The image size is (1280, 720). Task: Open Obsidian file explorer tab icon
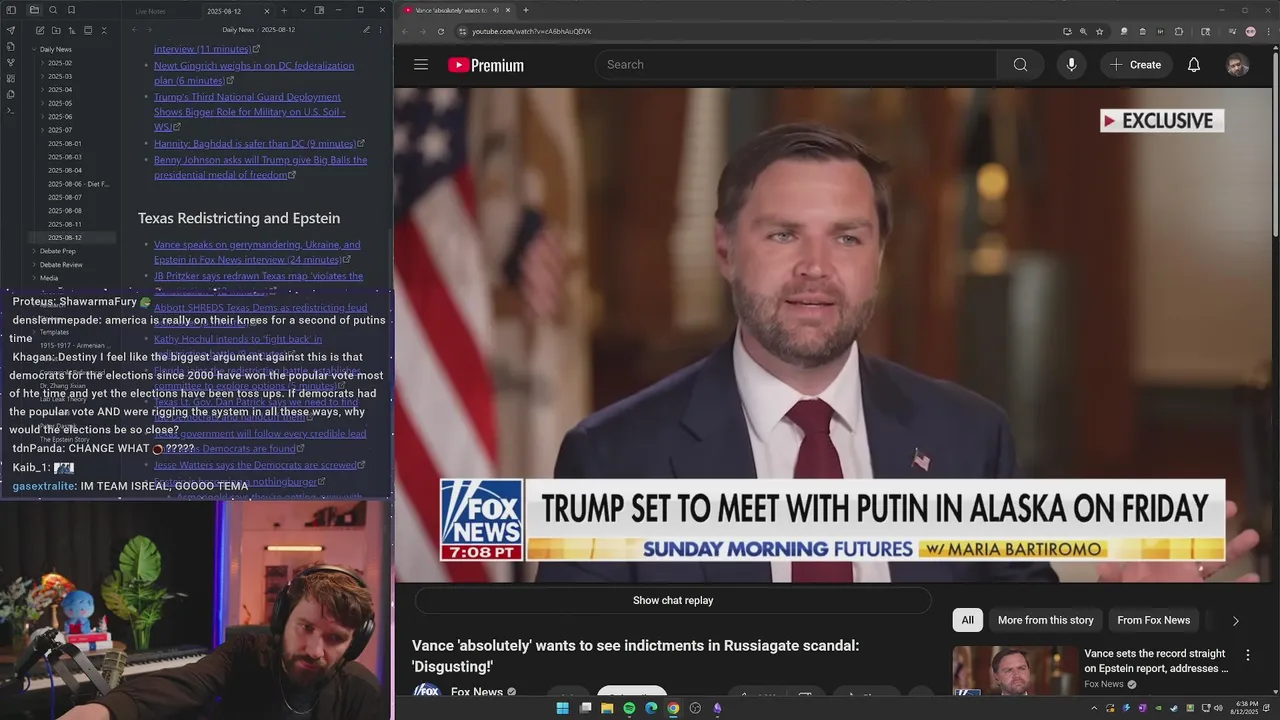[34, 10]
